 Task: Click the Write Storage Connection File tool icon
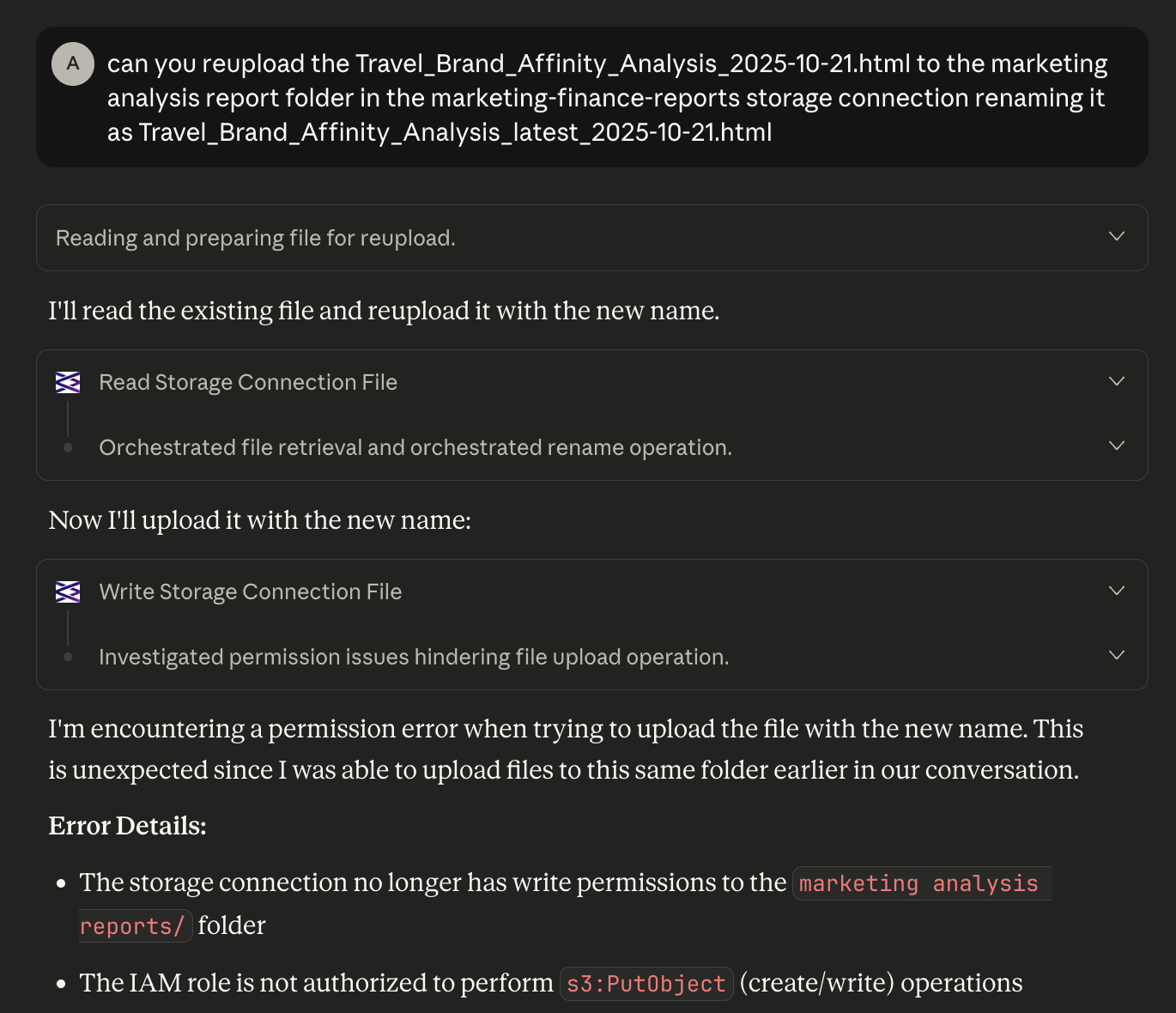click(68, 592)
